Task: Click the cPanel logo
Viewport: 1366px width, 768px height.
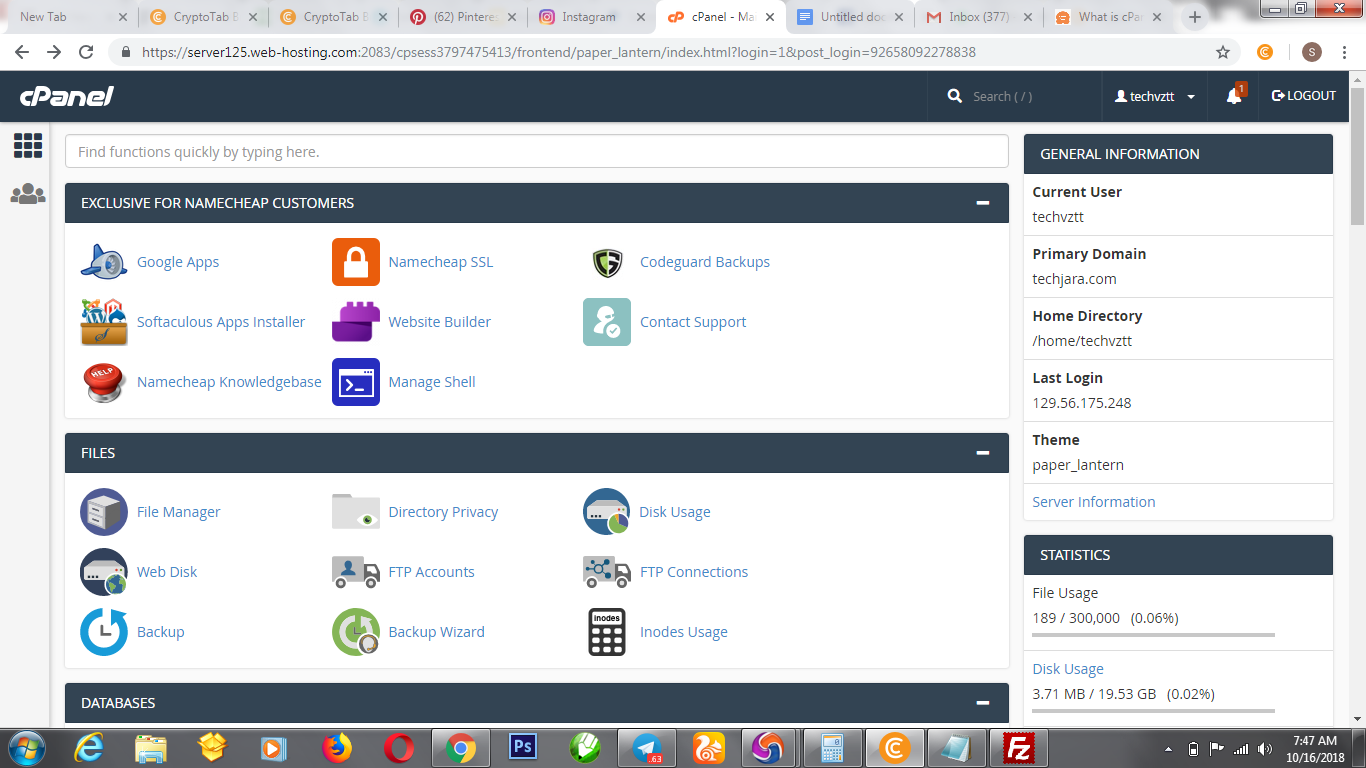Action: [67, 96]
